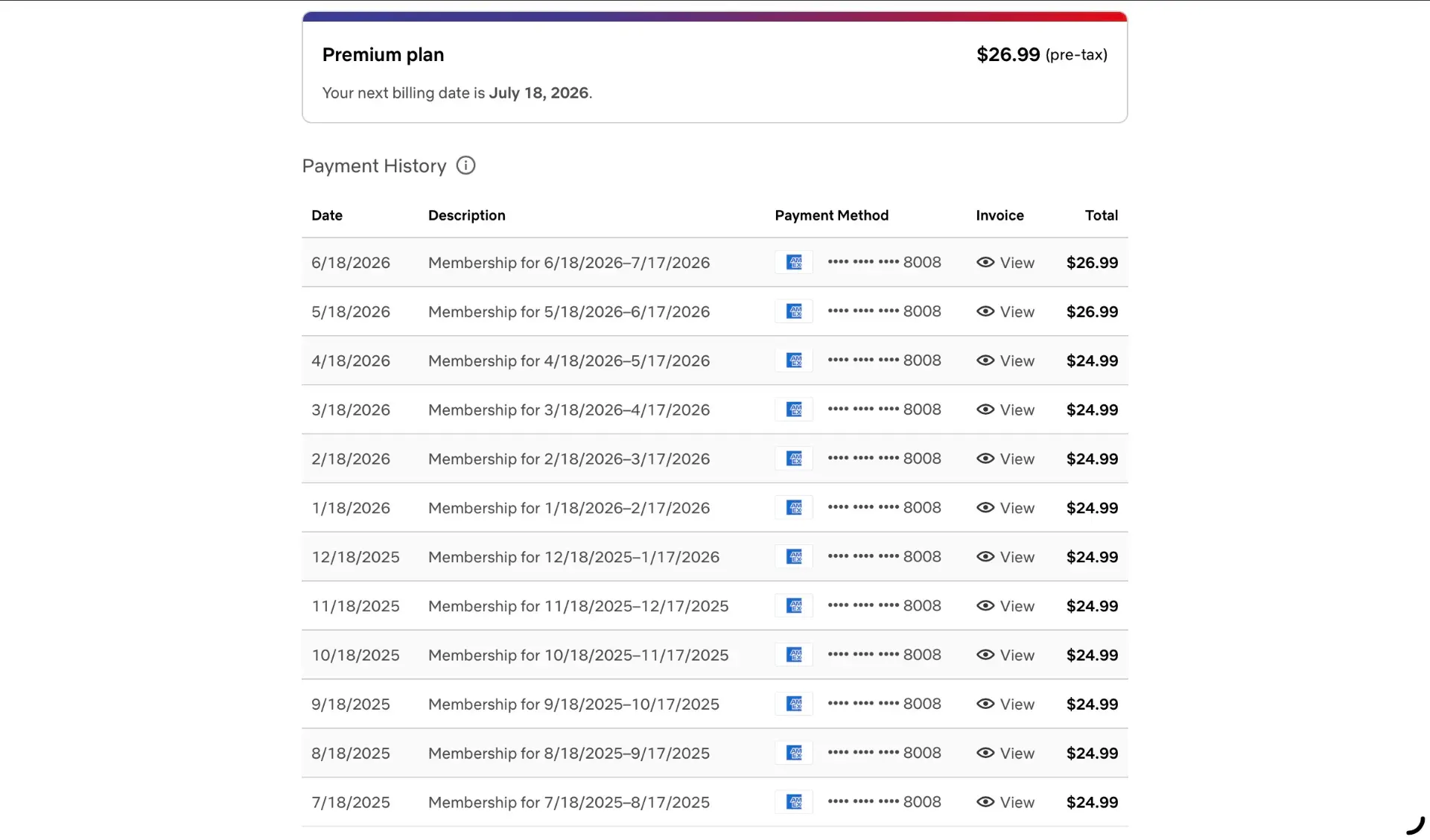The image size is (1430, 840).
Task: Click the Amex card icon for 6/18/2026
Action: pos(794,262)
